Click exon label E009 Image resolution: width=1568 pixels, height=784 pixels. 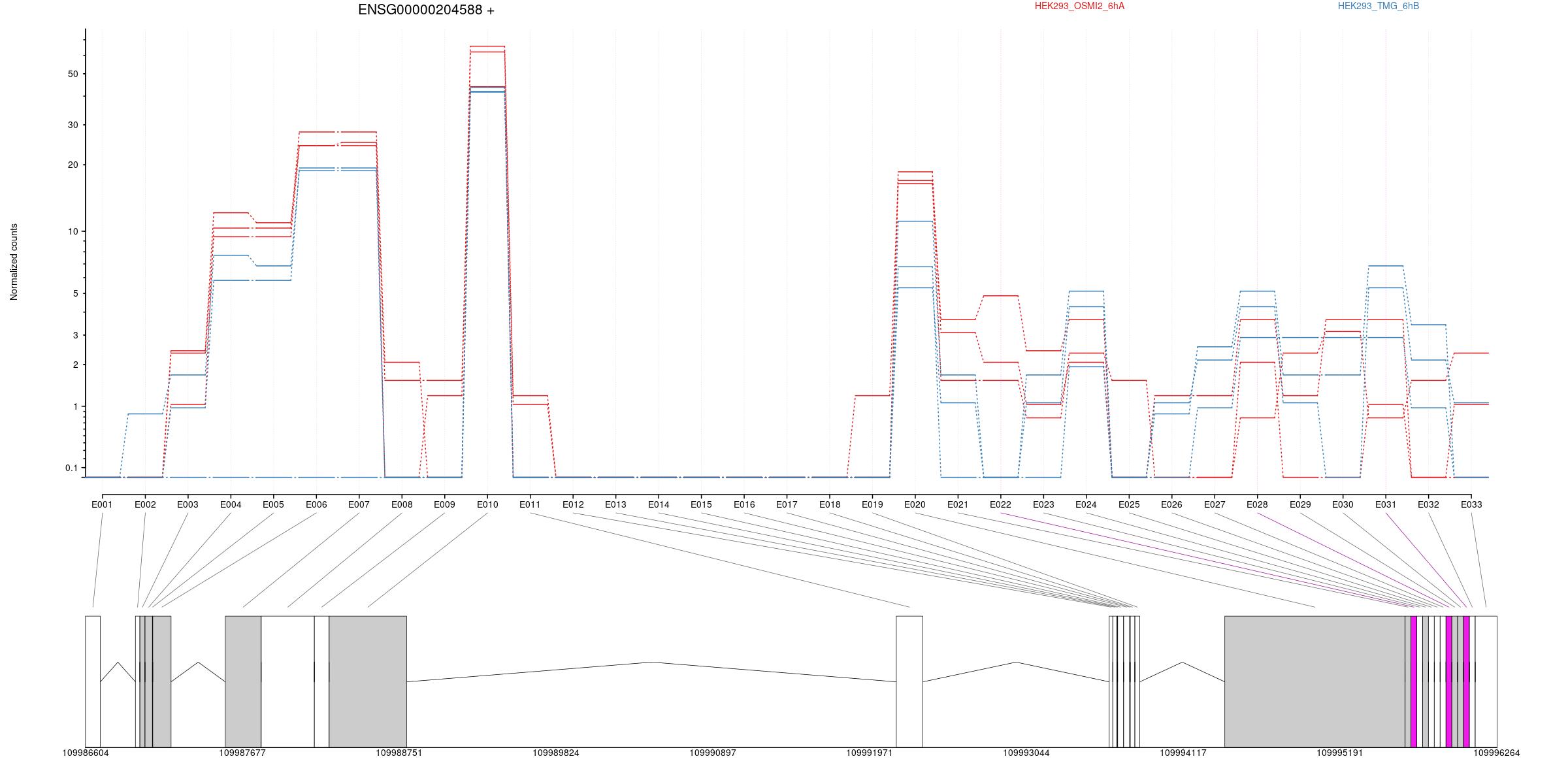tap(444, 504)
